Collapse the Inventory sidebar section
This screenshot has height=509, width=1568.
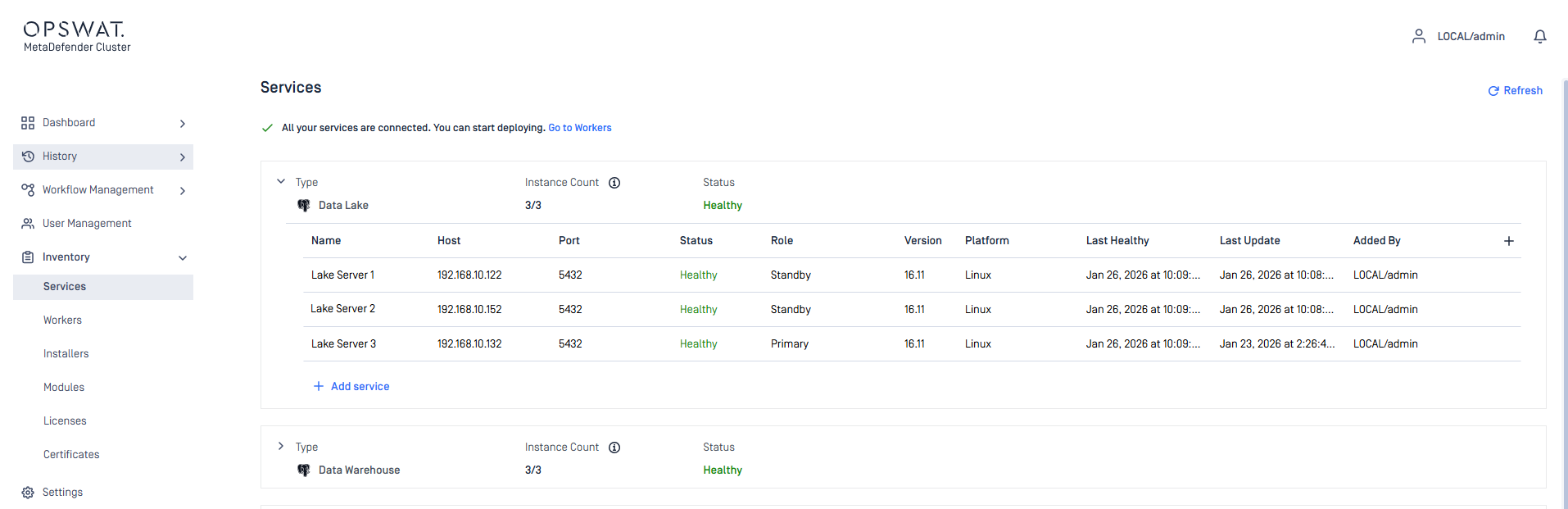point(183,258)
